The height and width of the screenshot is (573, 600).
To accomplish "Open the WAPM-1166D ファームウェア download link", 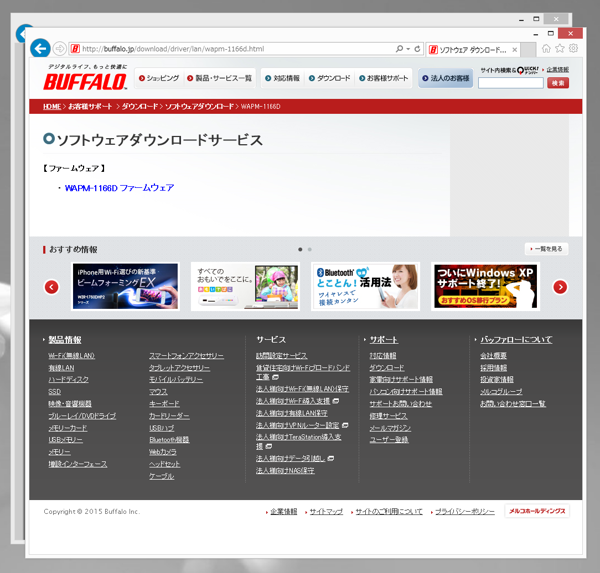I will coord(119,188).
